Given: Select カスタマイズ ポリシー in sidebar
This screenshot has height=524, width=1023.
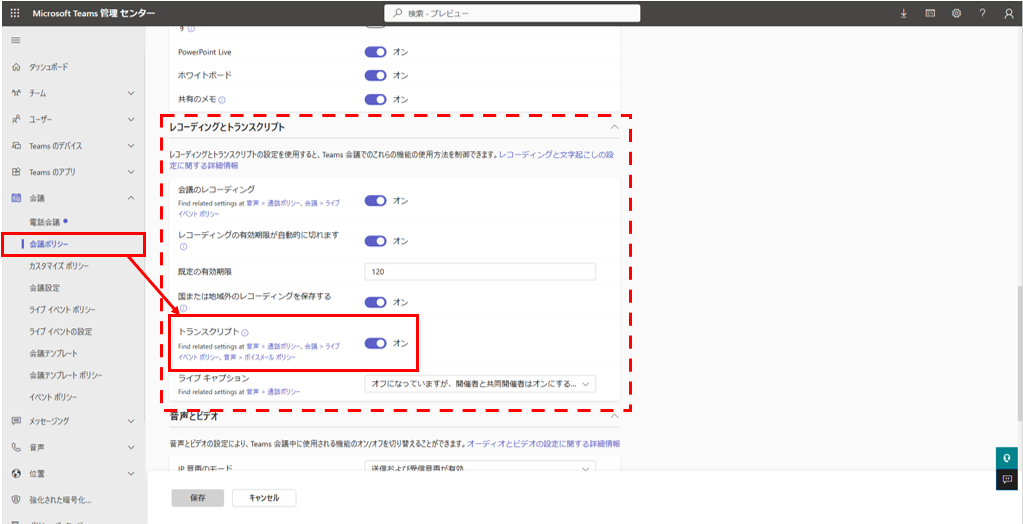Looking at the screenshot, I should (x=59, y=266).
